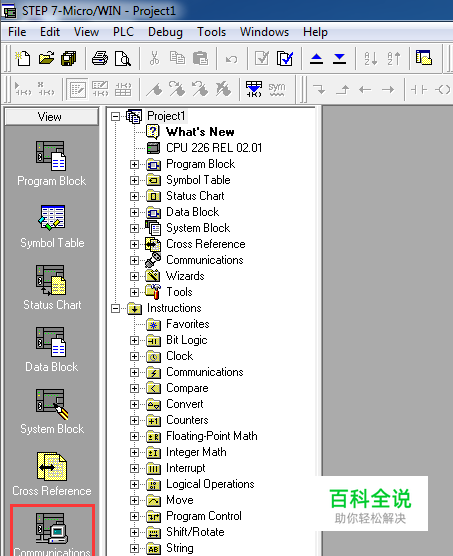Image resolution: width=453 pixels, height=556 pixels.
Task: Open the Help menu
Action: [x=315, y=32]
